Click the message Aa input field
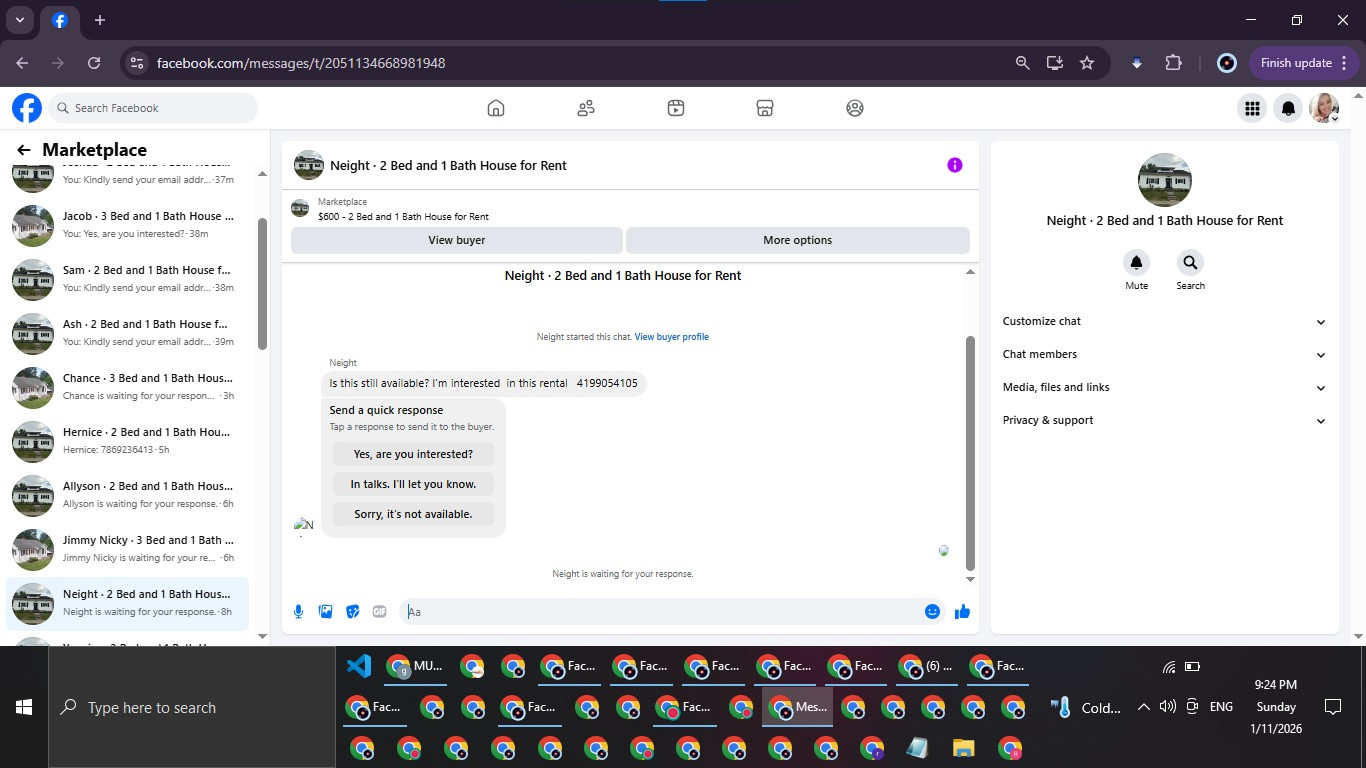Screen dimensions: 1366x768 658,612
